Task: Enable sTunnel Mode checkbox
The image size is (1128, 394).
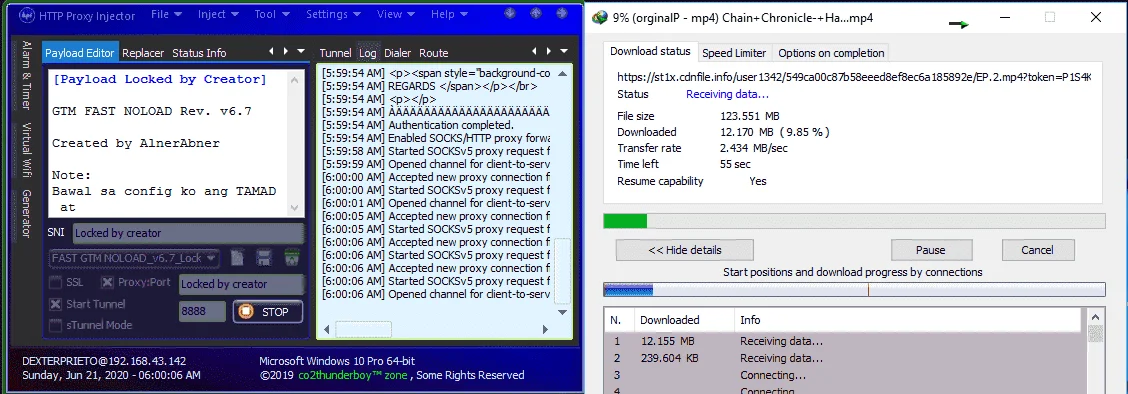Action: pyautogui.click(x=55, y=325)
